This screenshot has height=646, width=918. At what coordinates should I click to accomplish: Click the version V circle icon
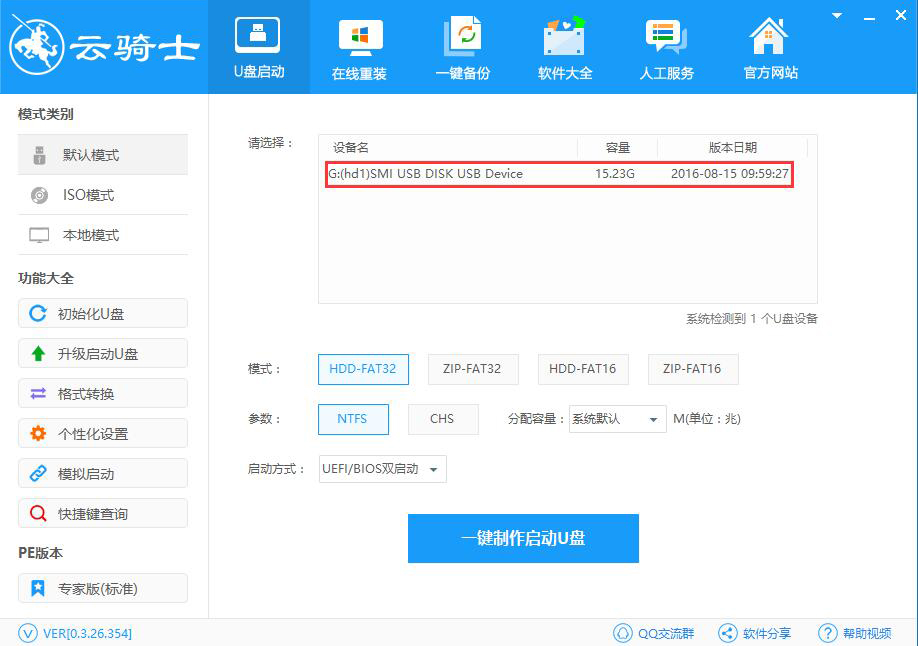pos(28,633)
